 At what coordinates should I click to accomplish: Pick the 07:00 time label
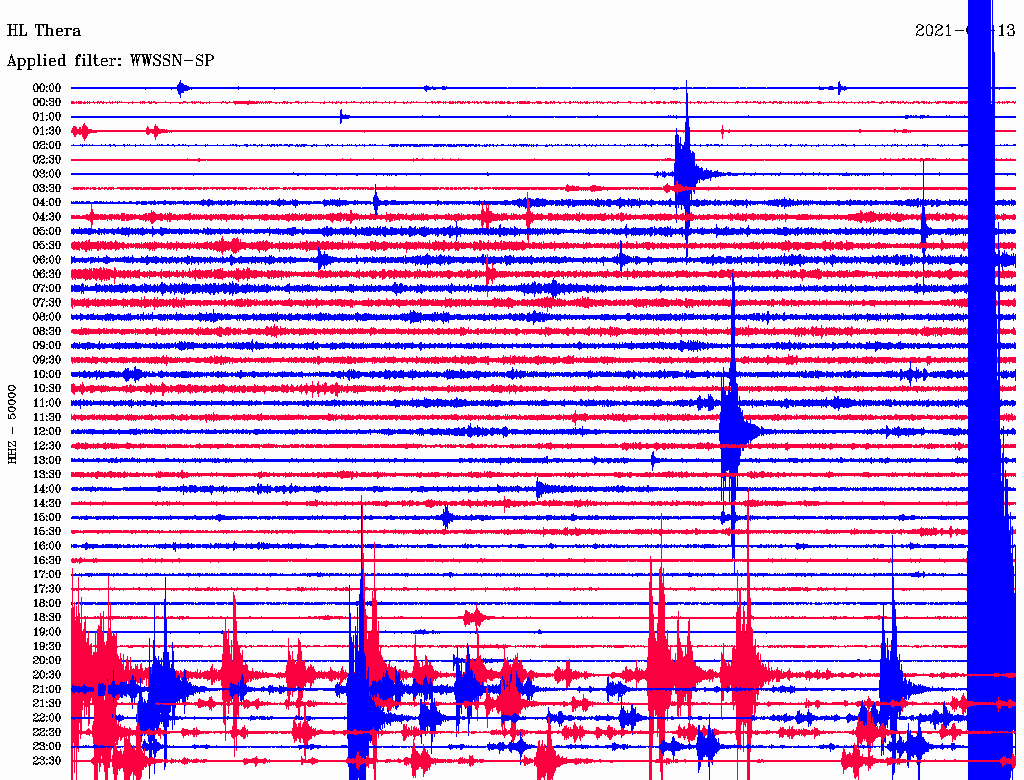click(x=47, y=289)
